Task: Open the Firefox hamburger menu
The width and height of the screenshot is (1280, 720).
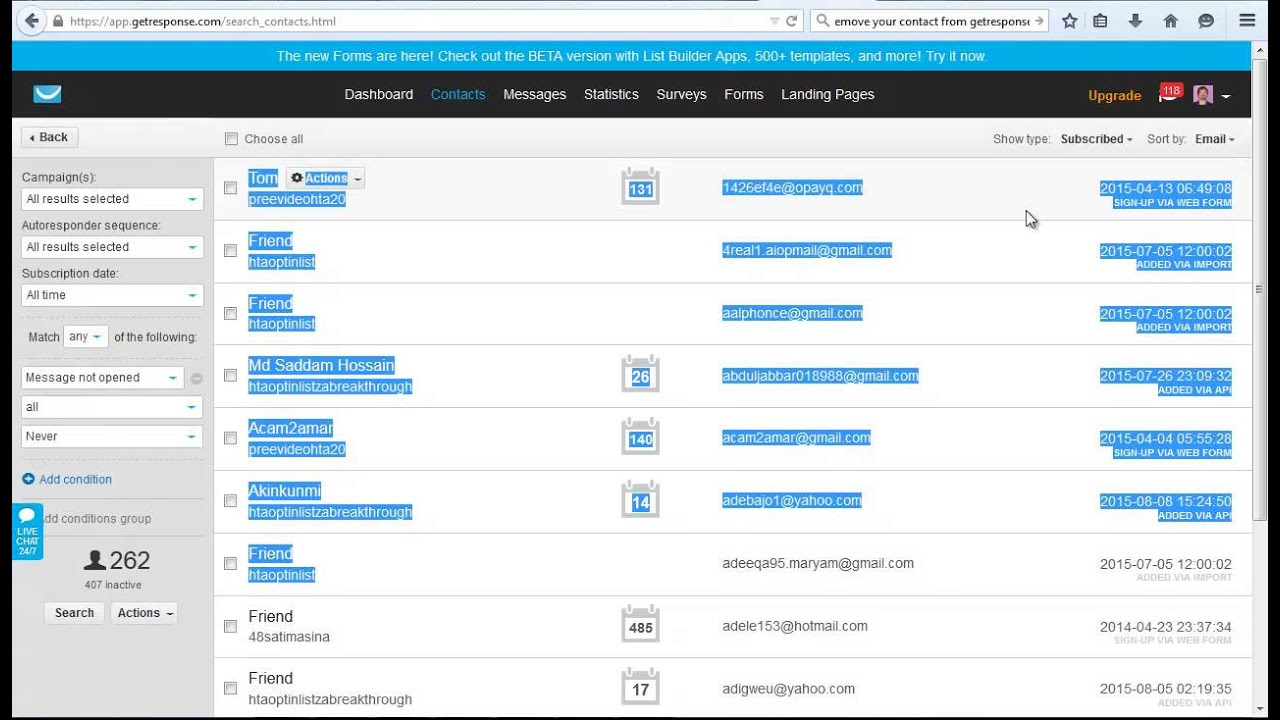Action: (x=1247, y=21)
